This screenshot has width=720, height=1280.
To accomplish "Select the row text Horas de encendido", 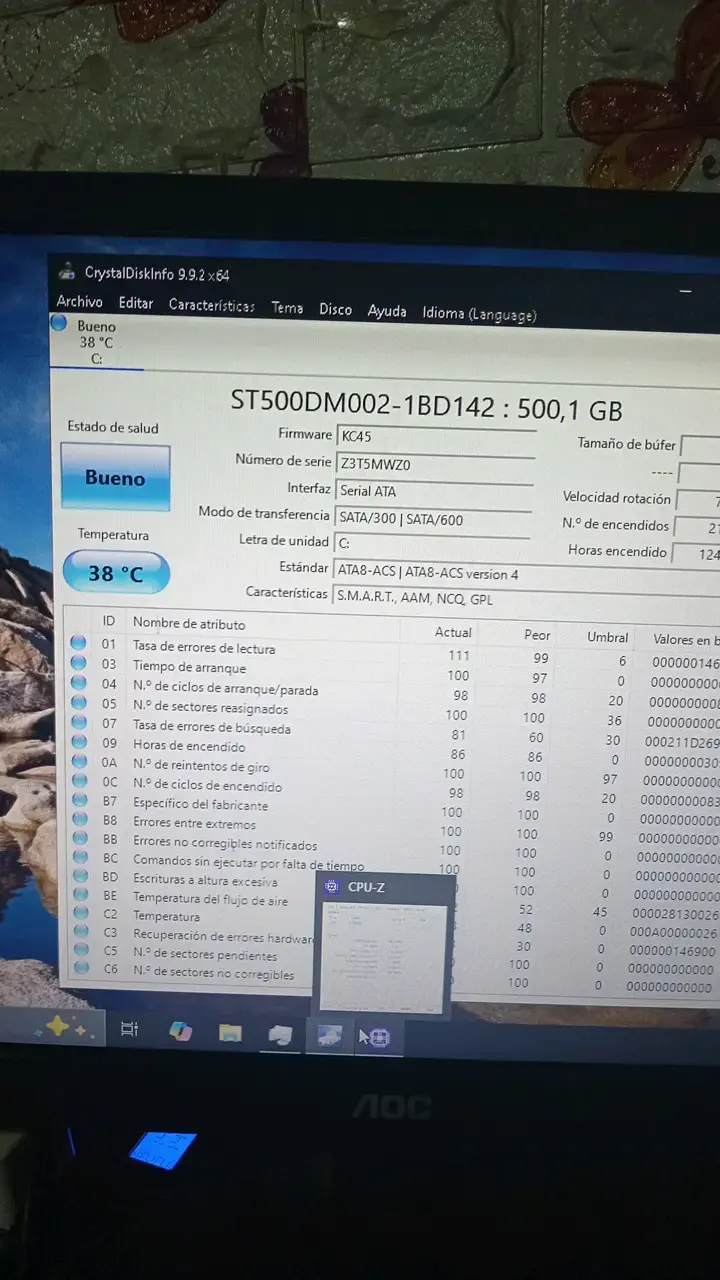I will click(x=189, y=746).
